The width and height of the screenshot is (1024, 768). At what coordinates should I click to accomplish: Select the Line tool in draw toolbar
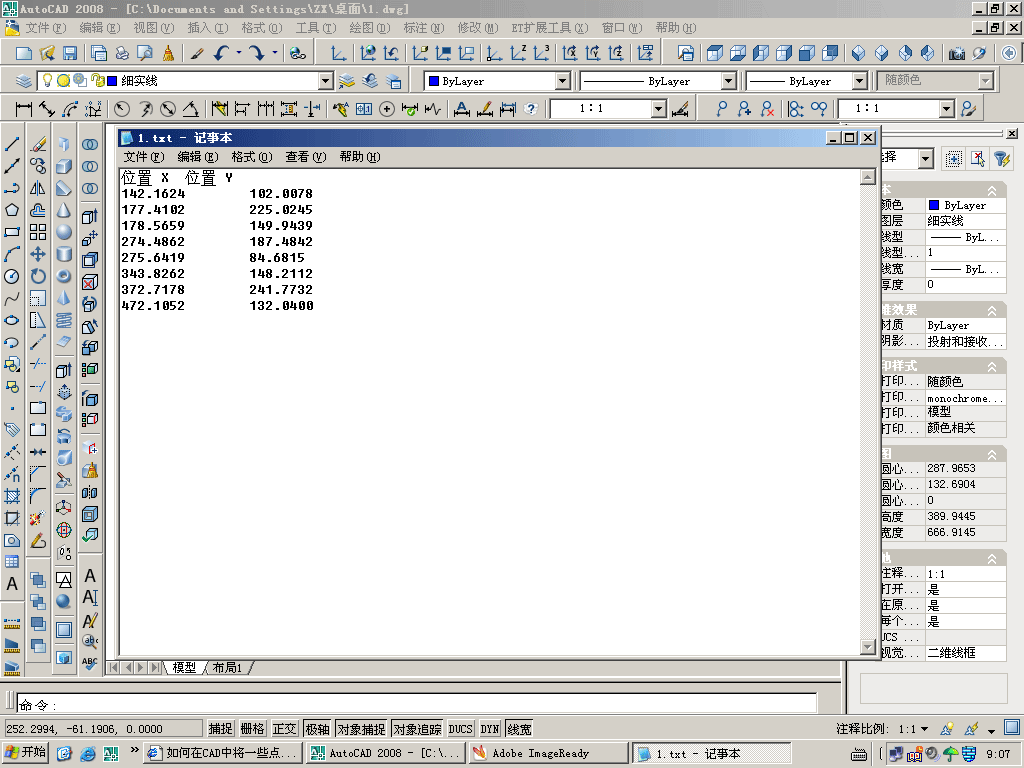(x=12, y=144)
